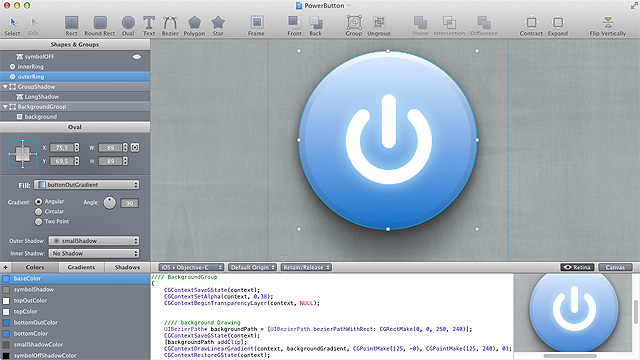This screenshot has height=360, width=640.
Task: Click the bottomOutColor swatch
Action: coord(6,323)
